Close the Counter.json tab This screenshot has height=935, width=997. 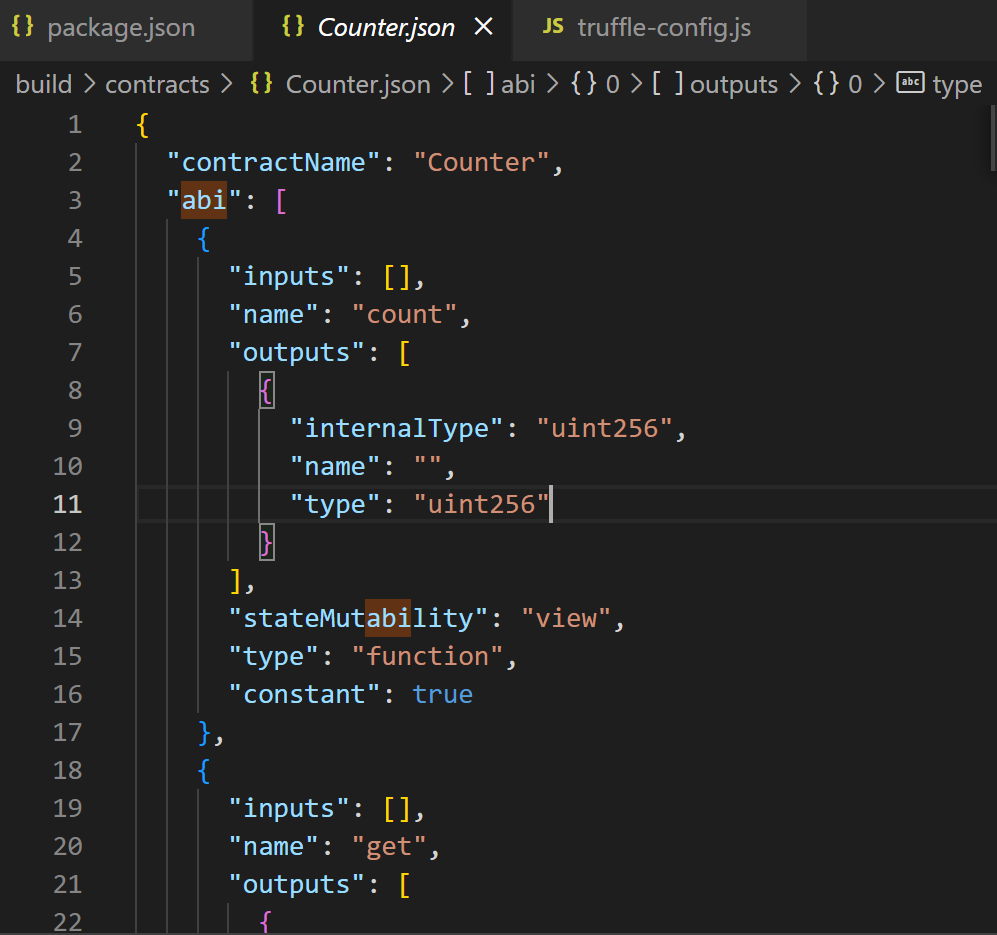click(x=484, y=27)
